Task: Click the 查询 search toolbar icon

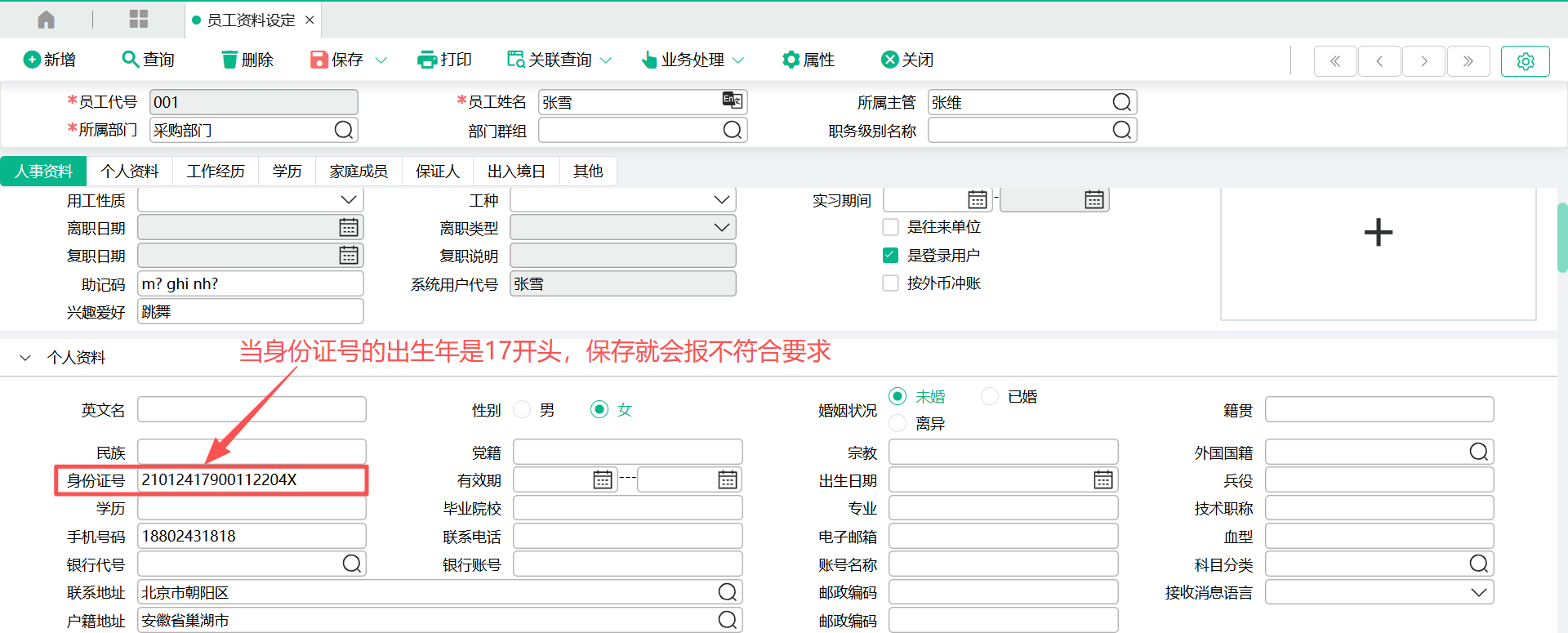Action: click(130, 60)
